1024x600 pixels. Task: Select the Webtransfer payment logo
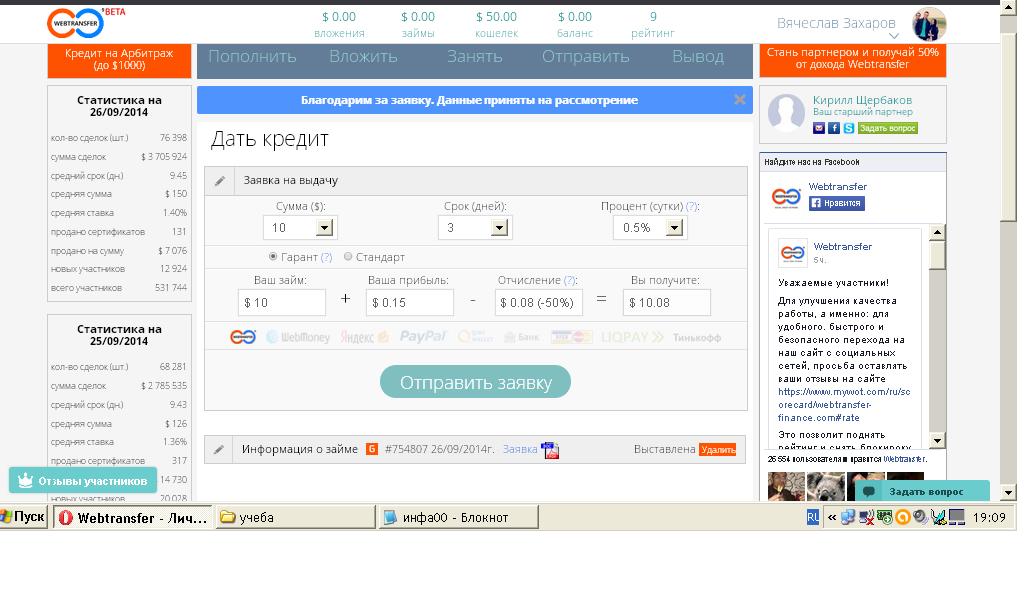pyautogui.click(x=243, y=337)
